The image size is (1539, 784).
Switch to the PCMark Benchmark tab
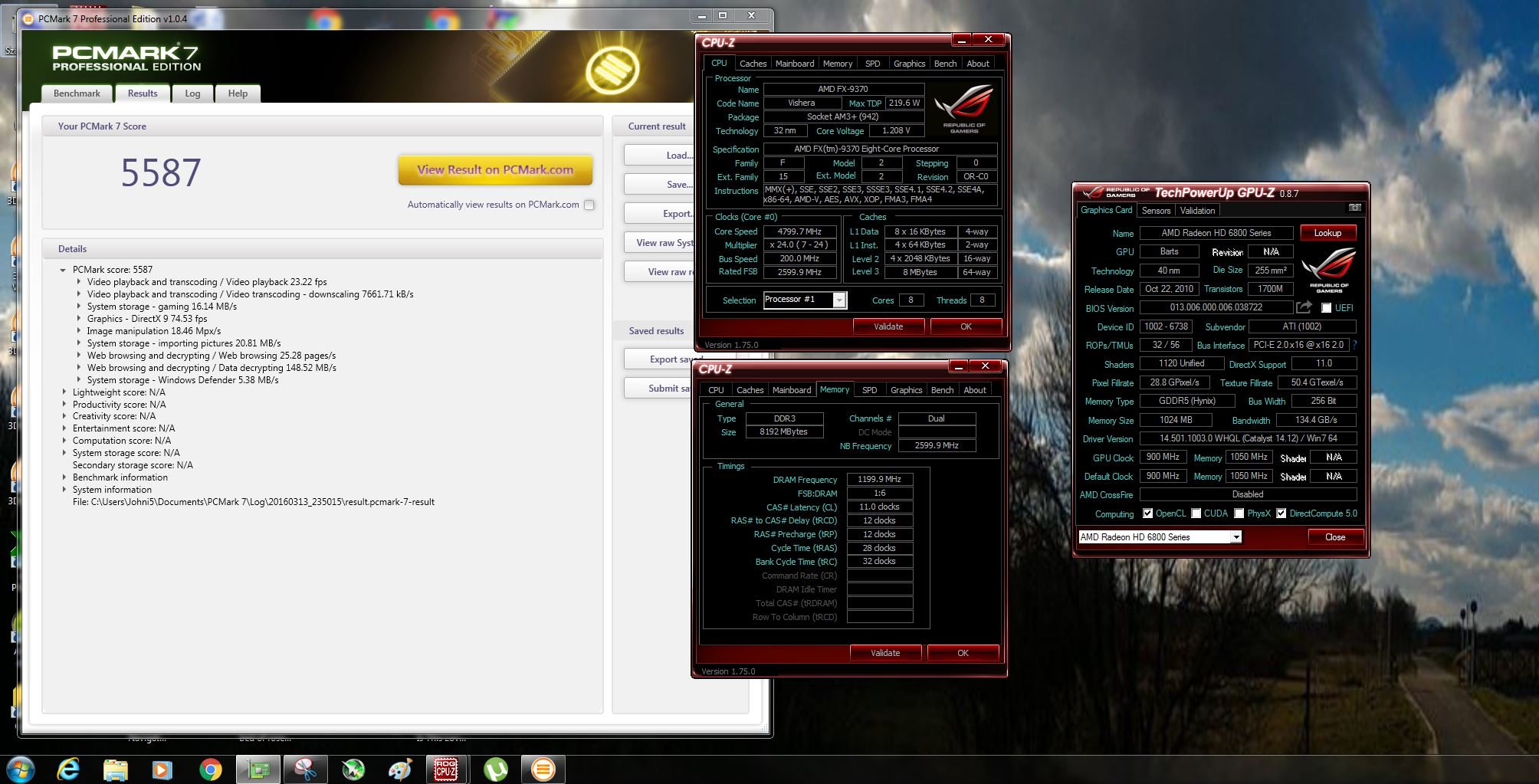point(77,93)
